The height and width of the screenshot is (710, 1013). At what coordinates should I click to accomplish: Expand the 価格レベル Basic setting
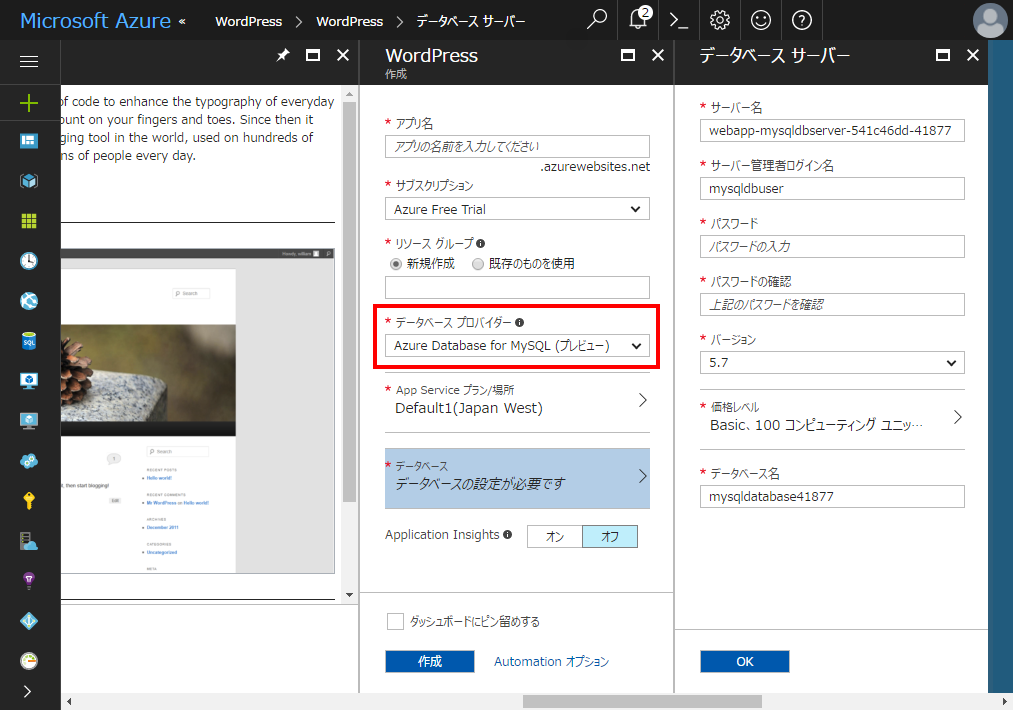coord(832,417)
